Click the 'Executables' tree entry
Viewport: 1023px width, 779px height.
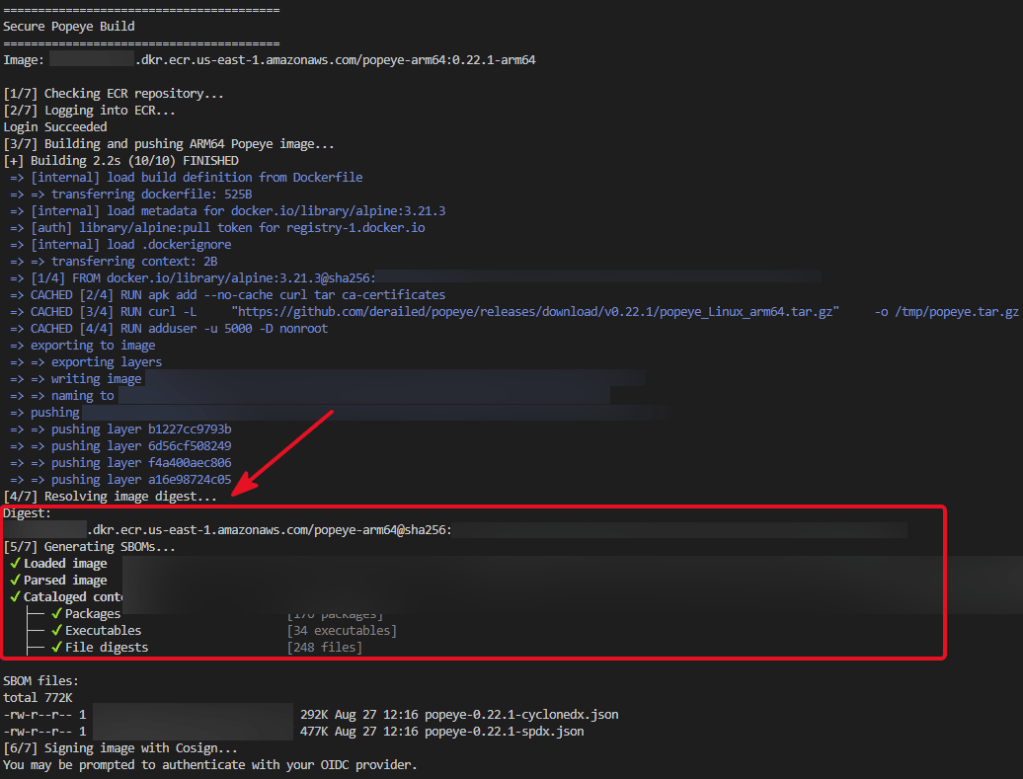click(103, 631)
